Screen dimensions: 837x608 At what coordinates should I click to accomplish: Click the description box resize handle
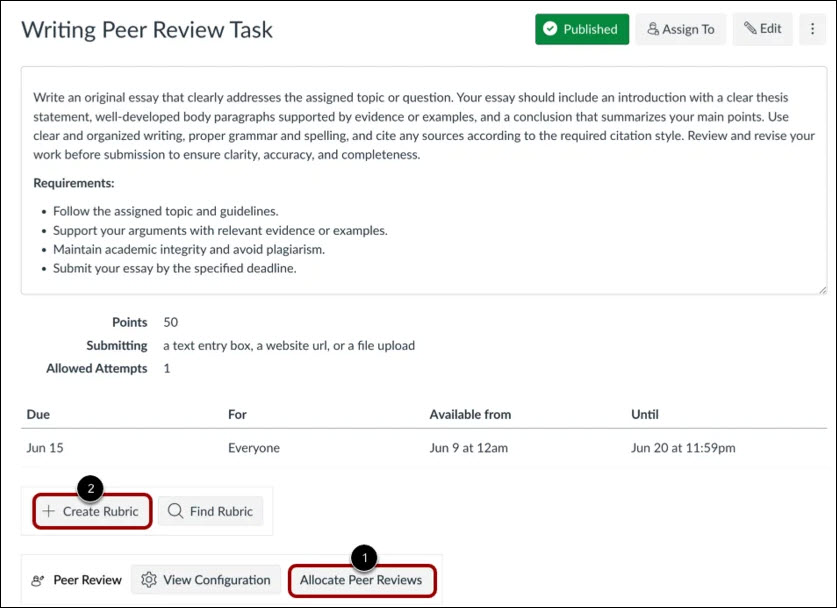(823, 290)
